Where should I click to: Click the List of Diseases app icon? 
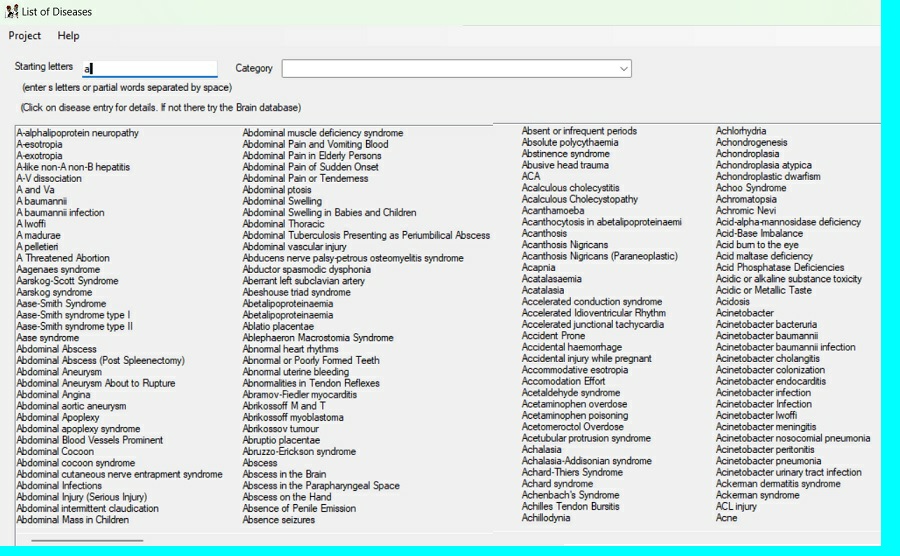tap(11, 11)
